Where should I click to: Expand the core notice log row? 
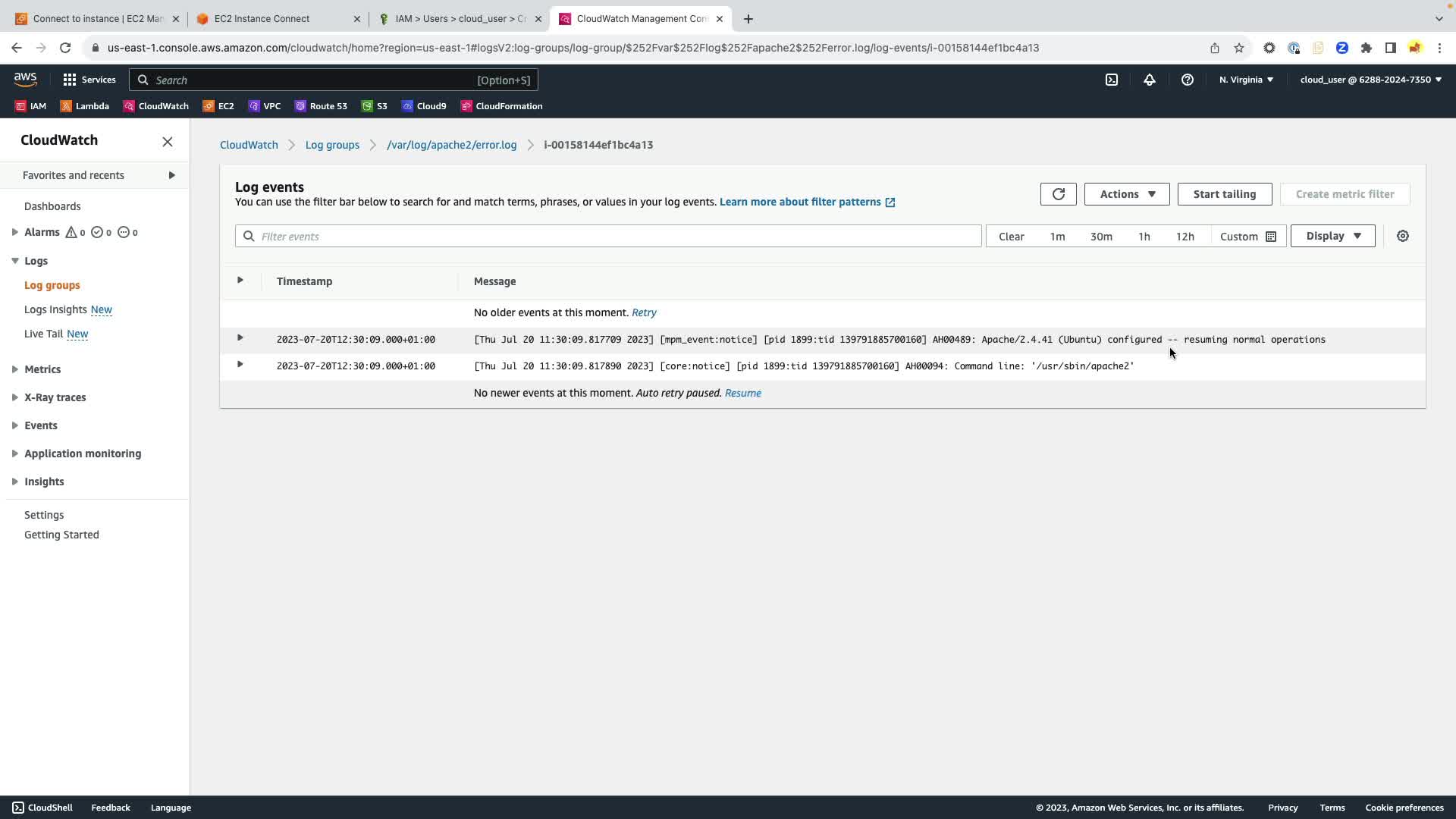click(x=240, y=365)
